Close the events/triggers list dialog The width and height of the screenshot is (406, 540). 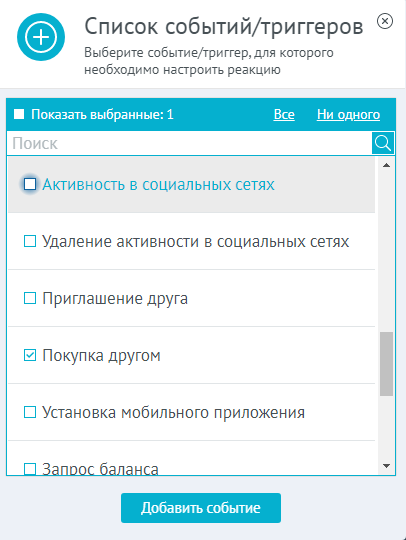(x=385, y=21)
